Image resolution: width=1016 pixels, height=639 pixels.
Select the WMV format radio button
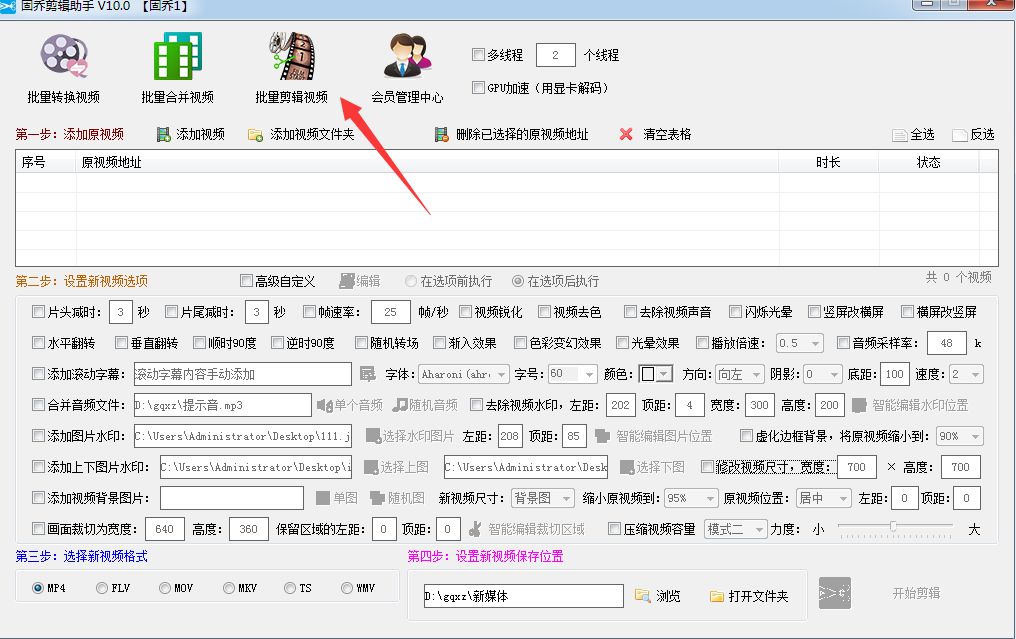pyautogui.click(x=347, y=588)
